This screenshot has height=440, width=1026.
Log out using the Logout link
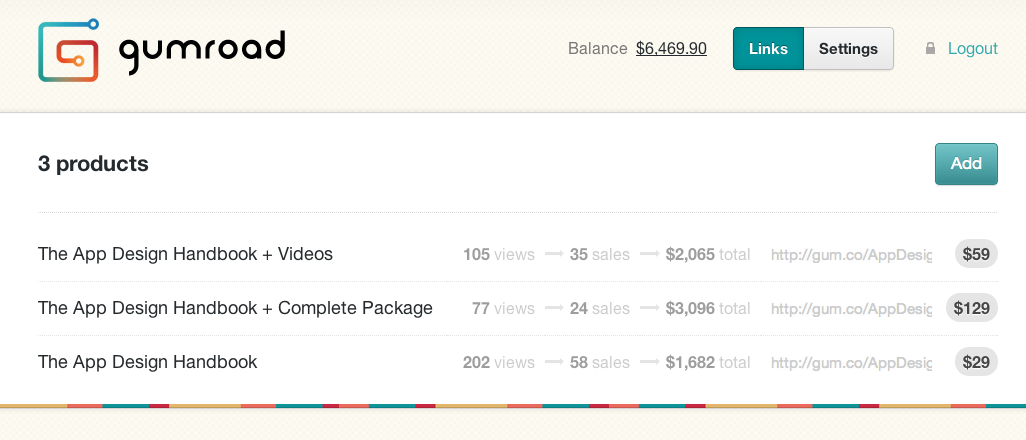(x=972, y=48)
